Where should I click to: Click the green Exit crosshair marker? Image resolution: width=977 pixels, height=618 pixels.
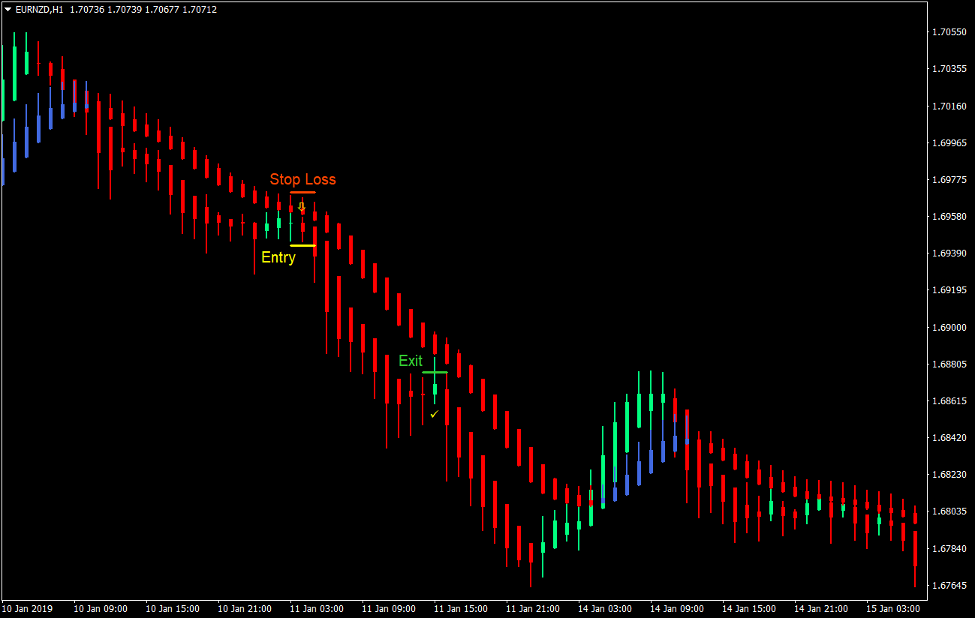point(434,370)
